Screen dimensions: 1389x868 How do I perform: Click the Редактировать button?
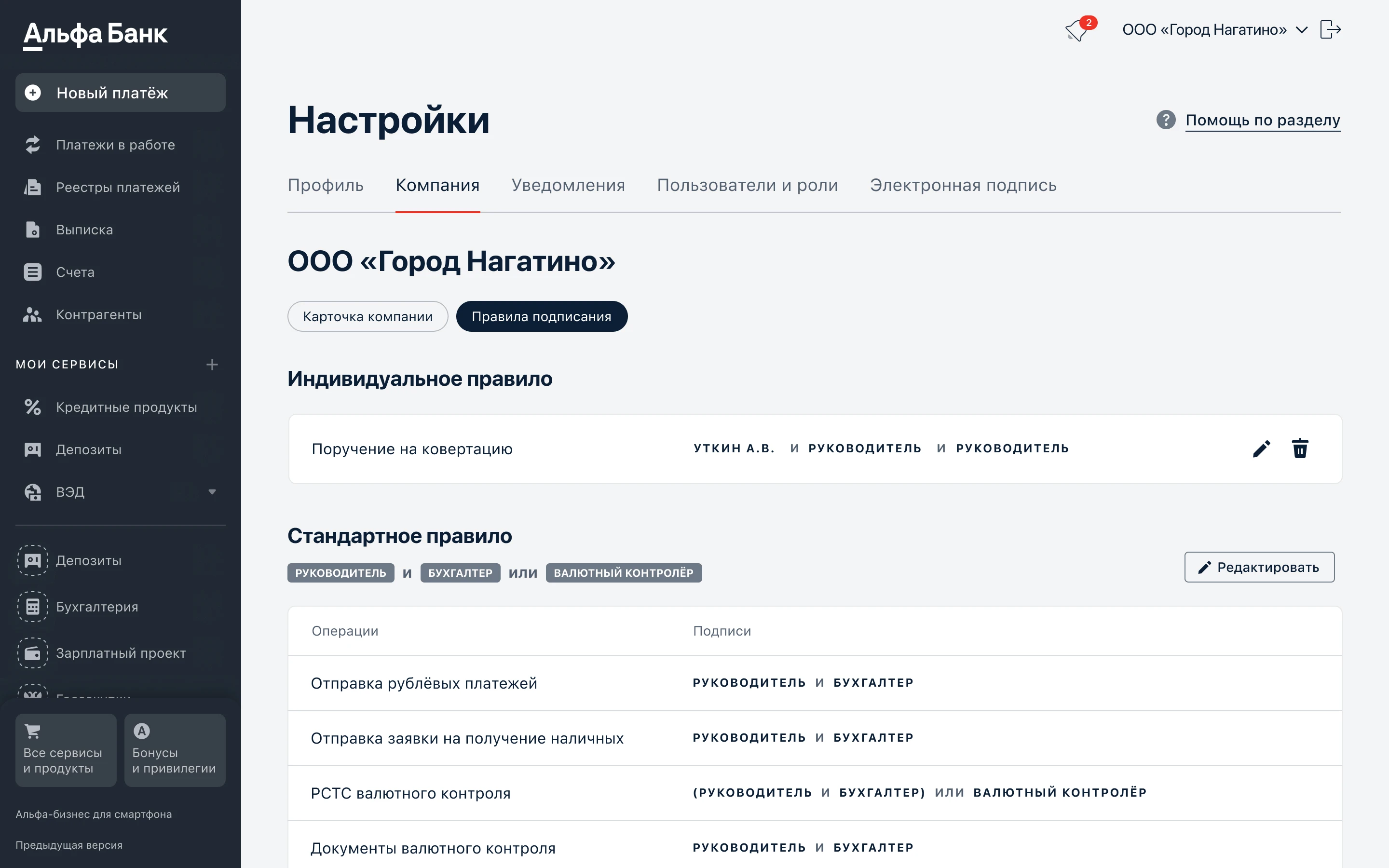pyautogui.click(x=1259, y=567)
